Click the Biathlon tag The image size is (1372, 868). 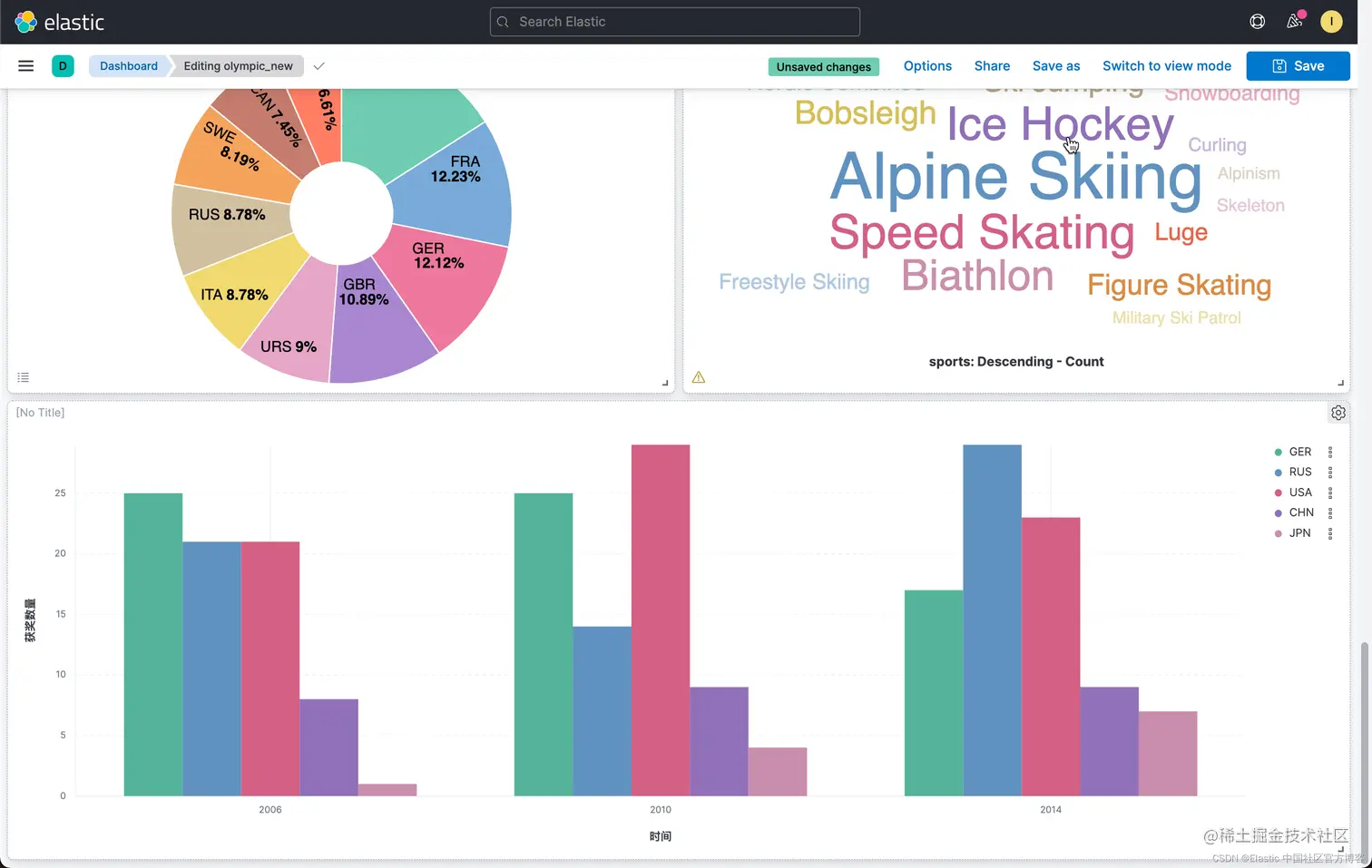977,276
